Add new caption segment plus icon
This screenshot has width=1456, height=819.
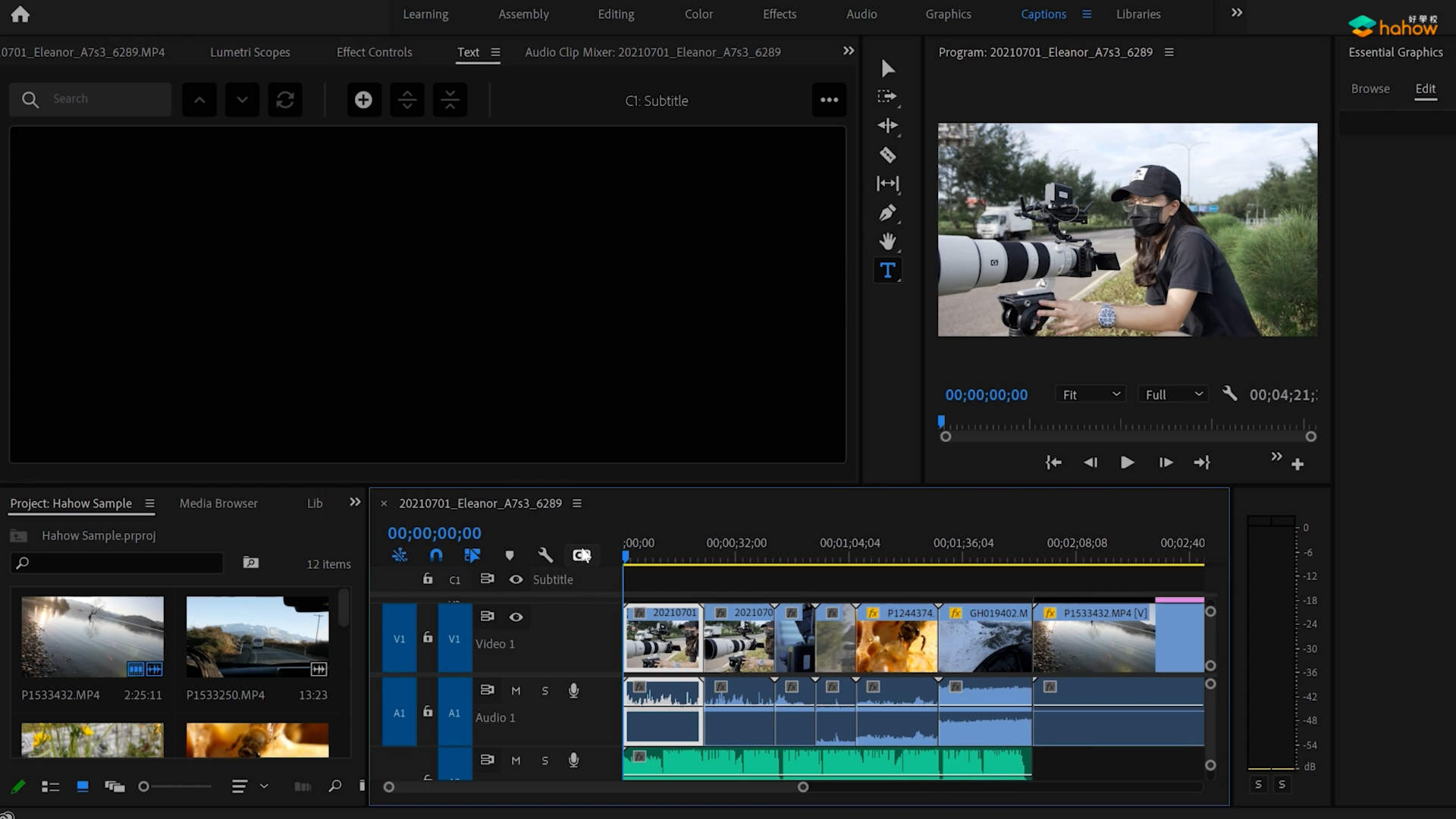tap(363, 100)
